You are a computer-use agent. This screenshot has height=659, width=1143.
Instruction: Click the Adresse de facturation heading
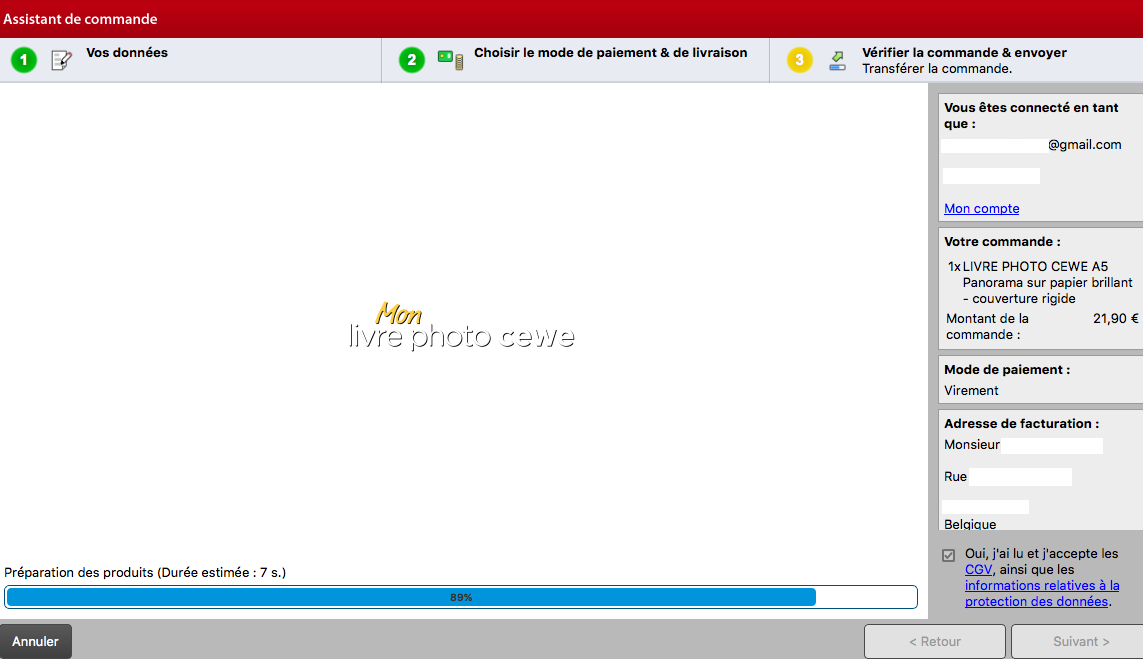click(1021, 424)
